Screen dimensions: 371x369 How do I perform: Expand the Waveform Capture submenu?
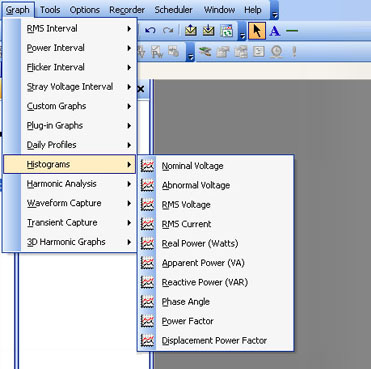pyautogui.click(x=70, y=203)
